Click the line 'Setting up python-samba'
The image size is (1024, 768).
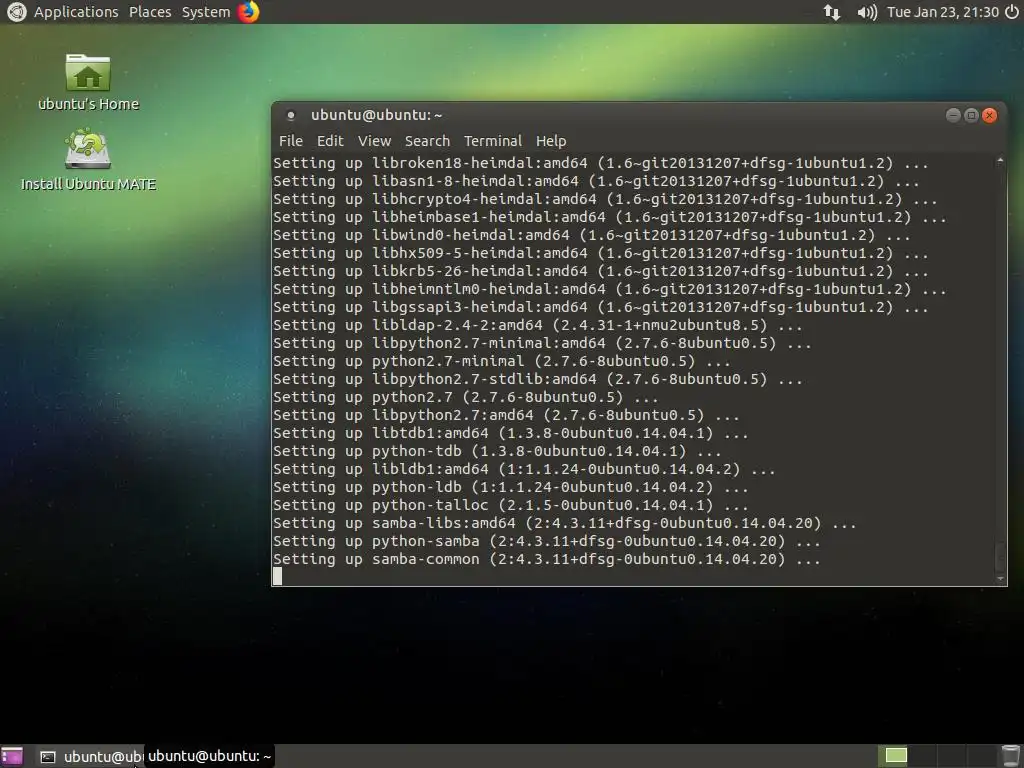tap(547, 541)
